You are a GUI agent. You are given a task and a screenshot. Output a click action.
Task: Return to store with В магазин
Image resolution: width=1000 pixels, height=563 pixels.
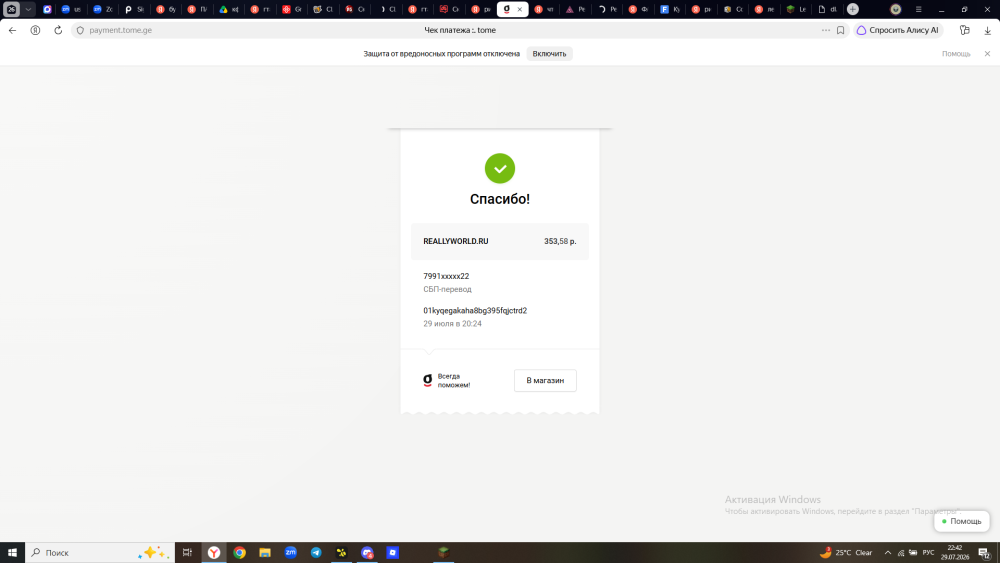click(x=545, y=380)
